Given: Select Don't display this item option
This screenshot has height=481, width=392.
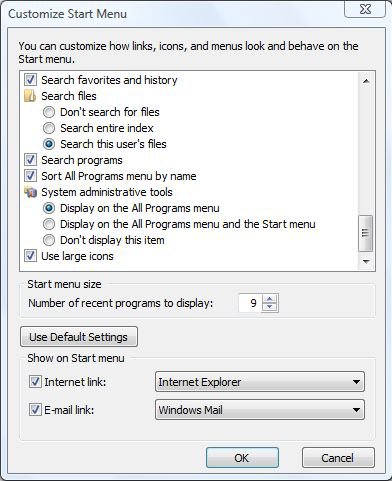Looking at the screenshot, I should pos(49,240).
